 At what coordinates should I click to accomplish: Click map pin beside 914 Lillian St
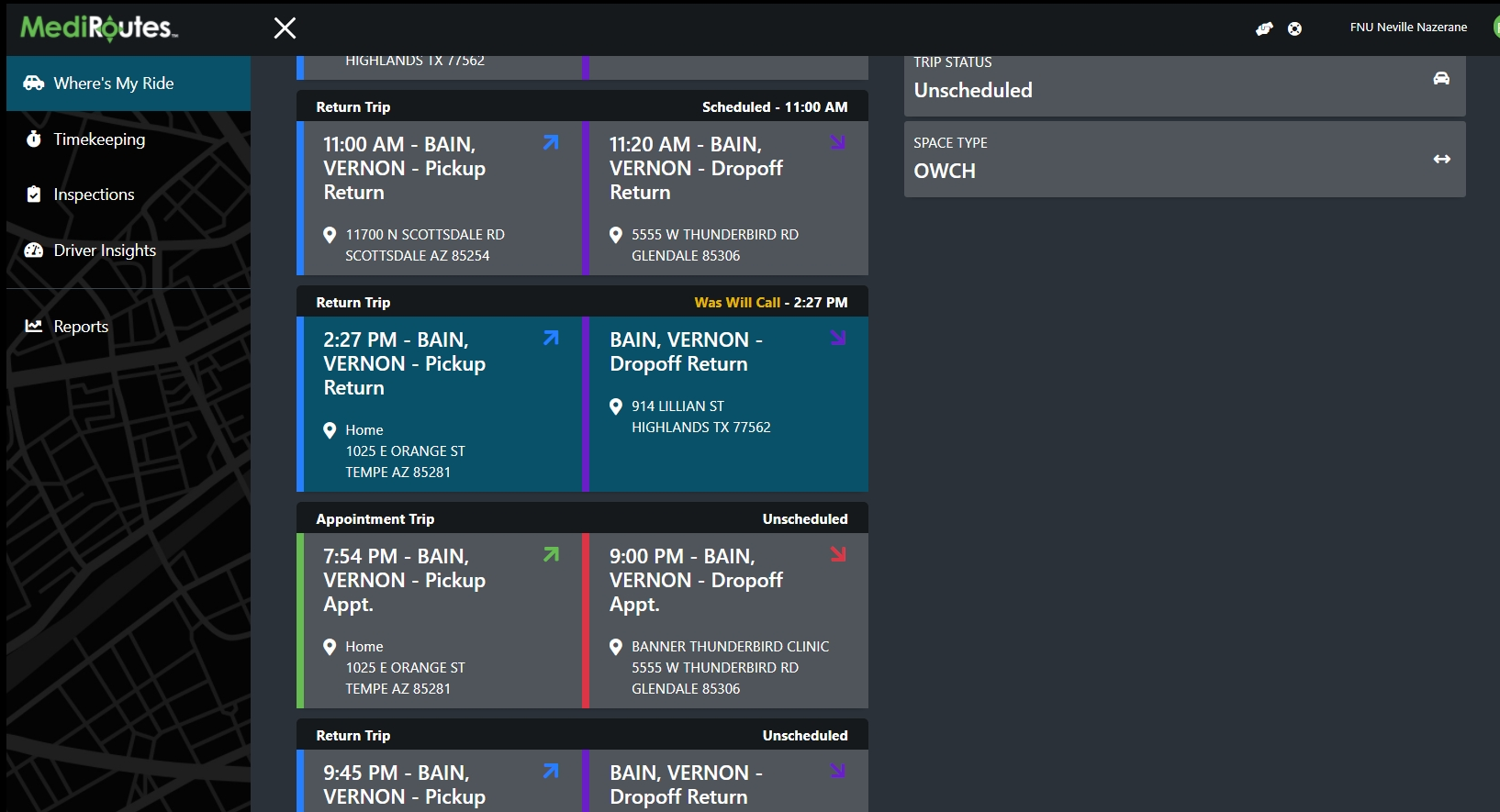616,406
